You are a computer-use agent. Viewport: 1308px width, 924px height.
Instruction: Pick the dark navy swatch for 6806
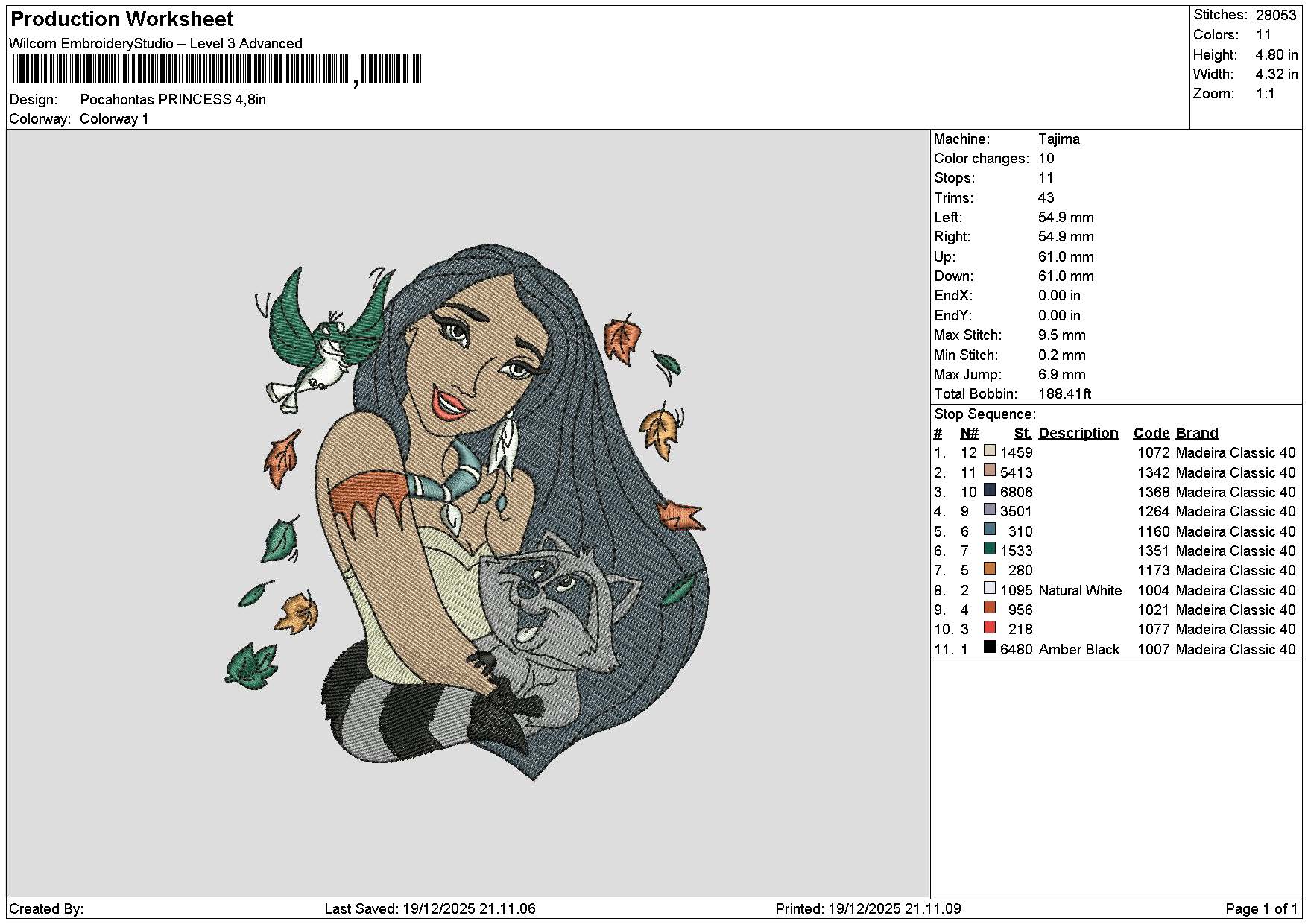point(990,490)
